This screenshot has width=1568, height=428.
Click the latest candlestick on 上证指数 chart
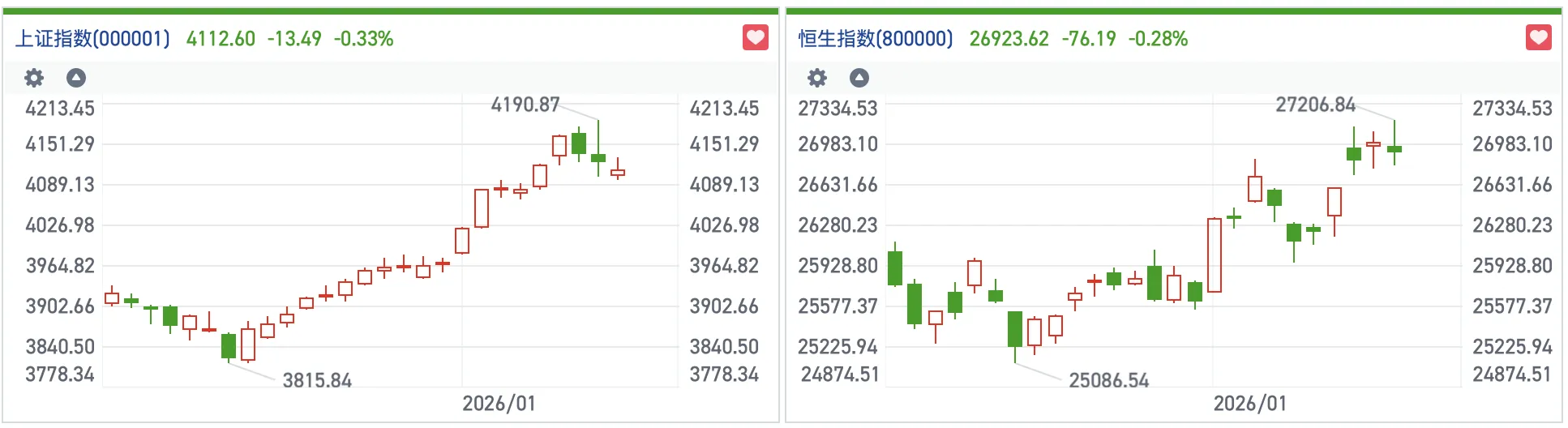(x=618, y=172)
